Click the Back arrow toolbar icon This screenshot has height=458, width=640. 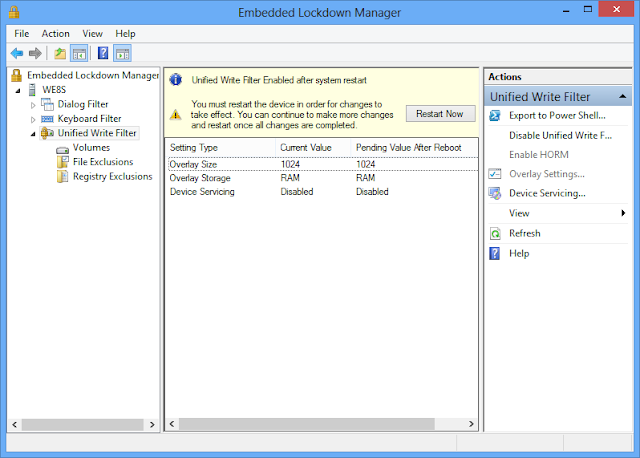(x=17, y=53)
